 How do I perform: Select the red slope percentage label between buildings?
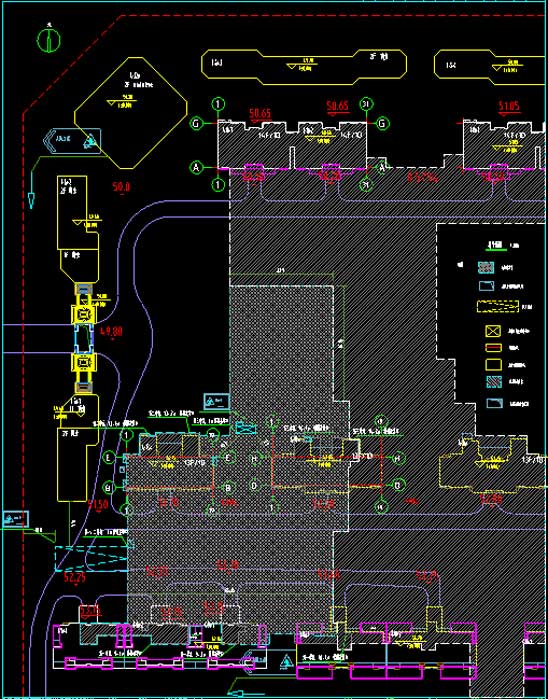pyautogui.click(x=422, y=177)
